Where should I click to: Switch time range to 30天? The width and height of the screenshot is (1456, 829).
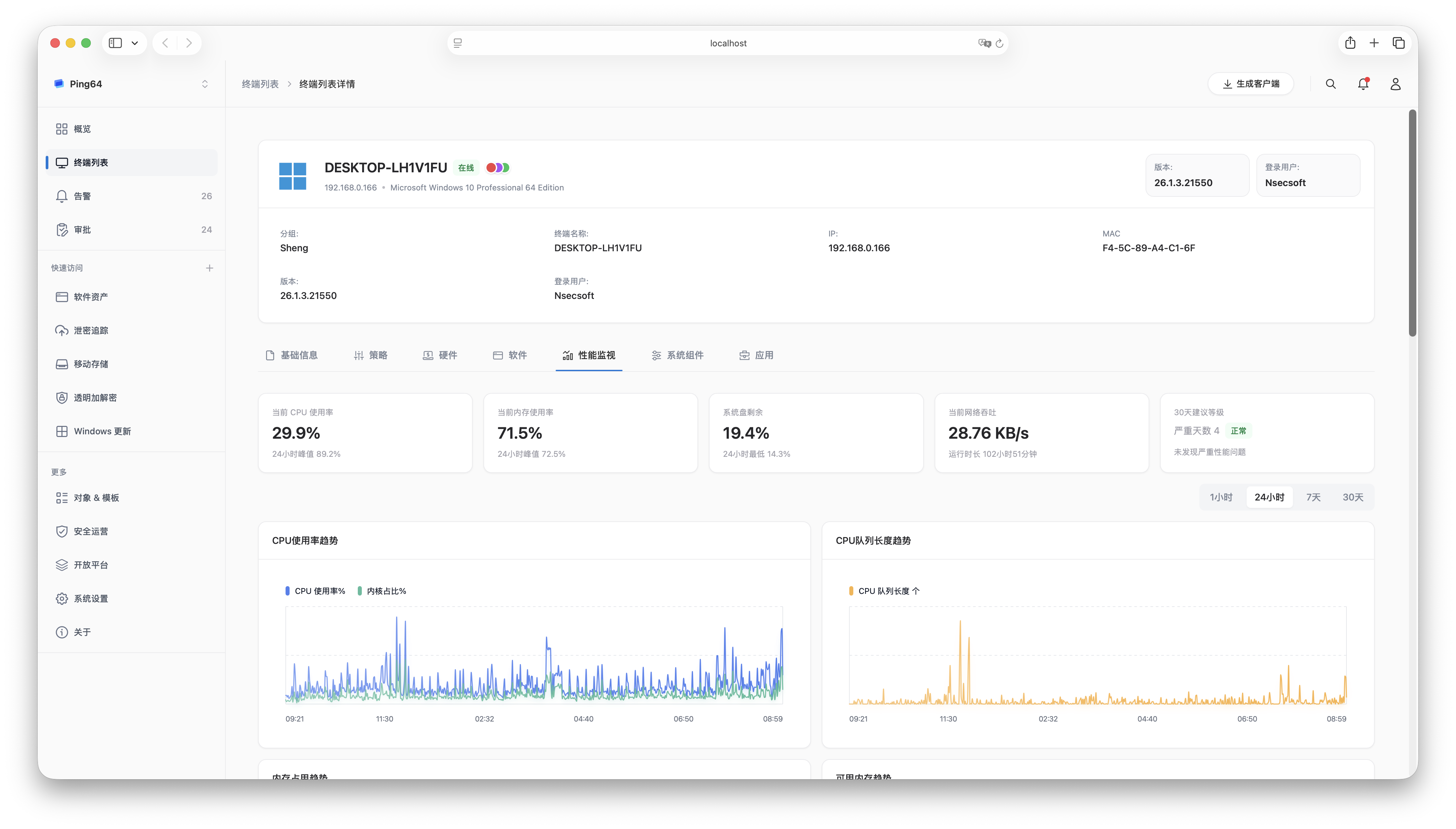[1353, 497]
